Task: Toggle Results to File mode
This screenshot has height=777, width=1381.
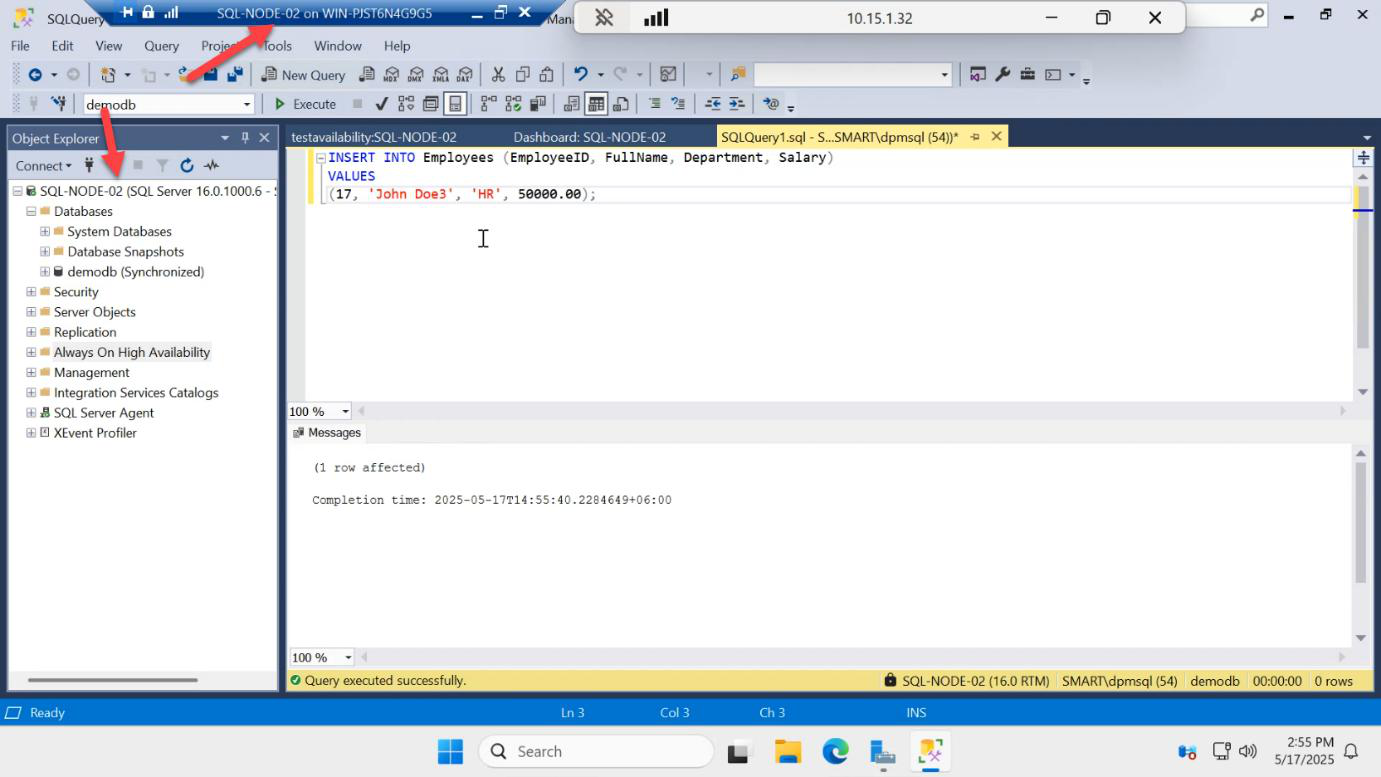Action: click(621, 104)
